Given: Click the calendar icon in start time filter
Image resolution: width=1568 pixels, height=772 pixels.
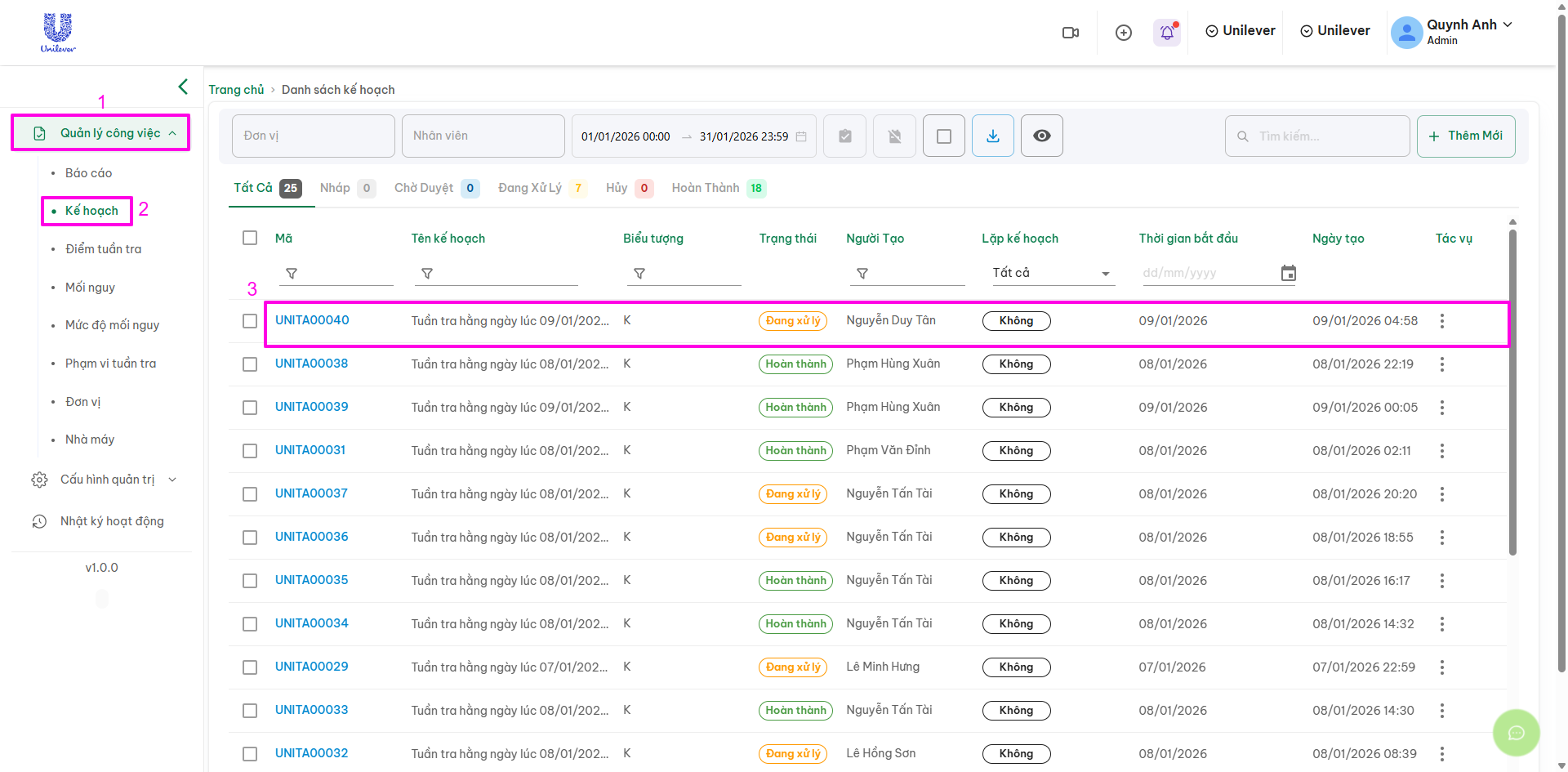Looking at the screenshot, I should (x=1288, y=274).
